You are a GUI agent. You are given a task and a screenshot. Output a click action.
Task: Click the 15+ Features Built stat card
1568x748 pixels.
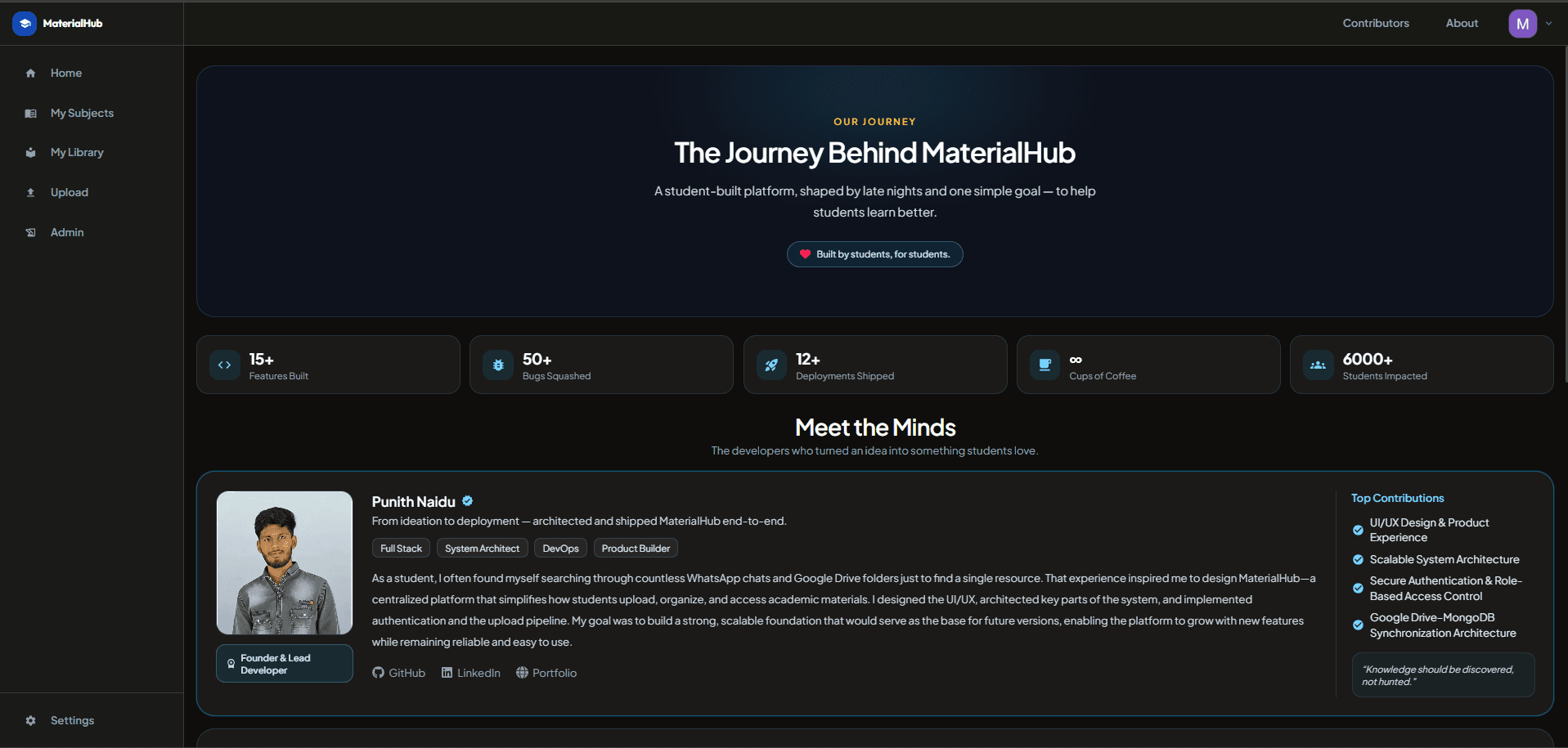(328, 365)
